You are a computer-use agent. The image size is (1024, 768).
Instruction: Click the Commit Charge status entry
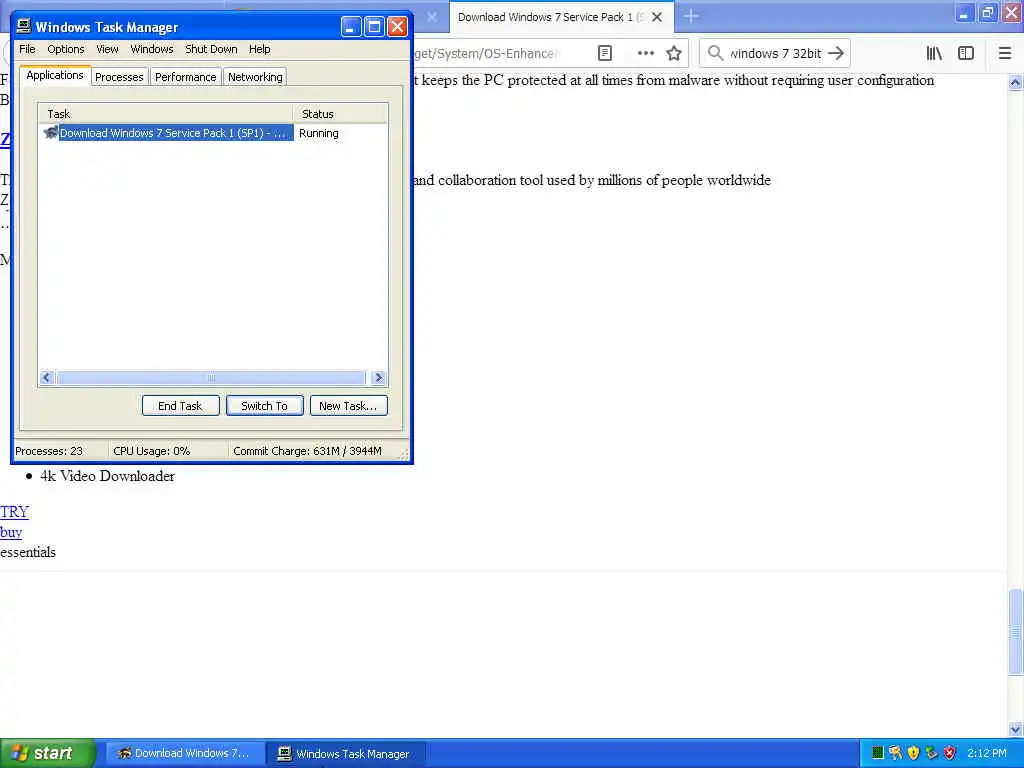coord(307,451)
